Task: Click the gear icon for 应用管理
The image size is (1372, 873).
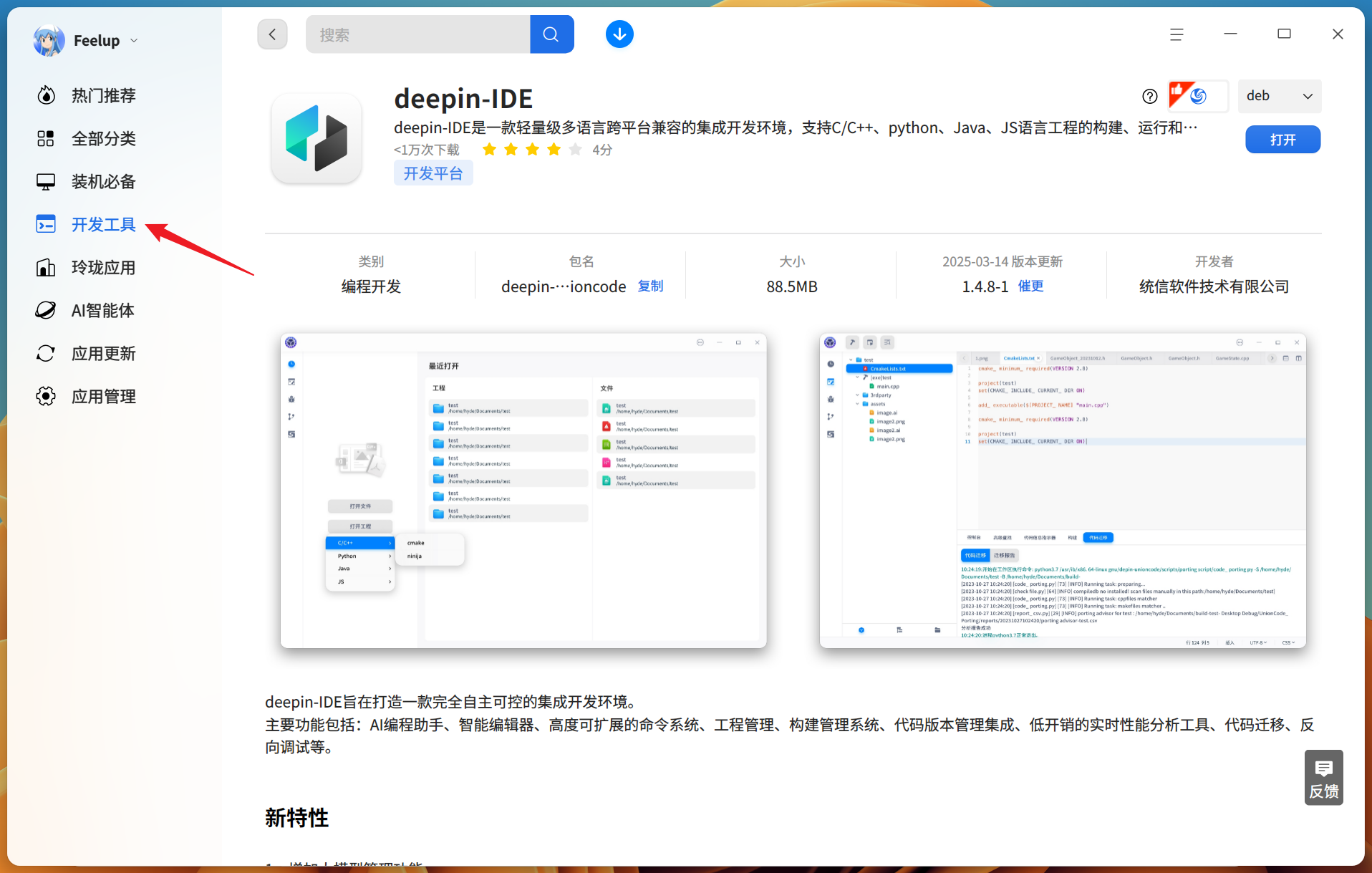Action: [46, 396]
